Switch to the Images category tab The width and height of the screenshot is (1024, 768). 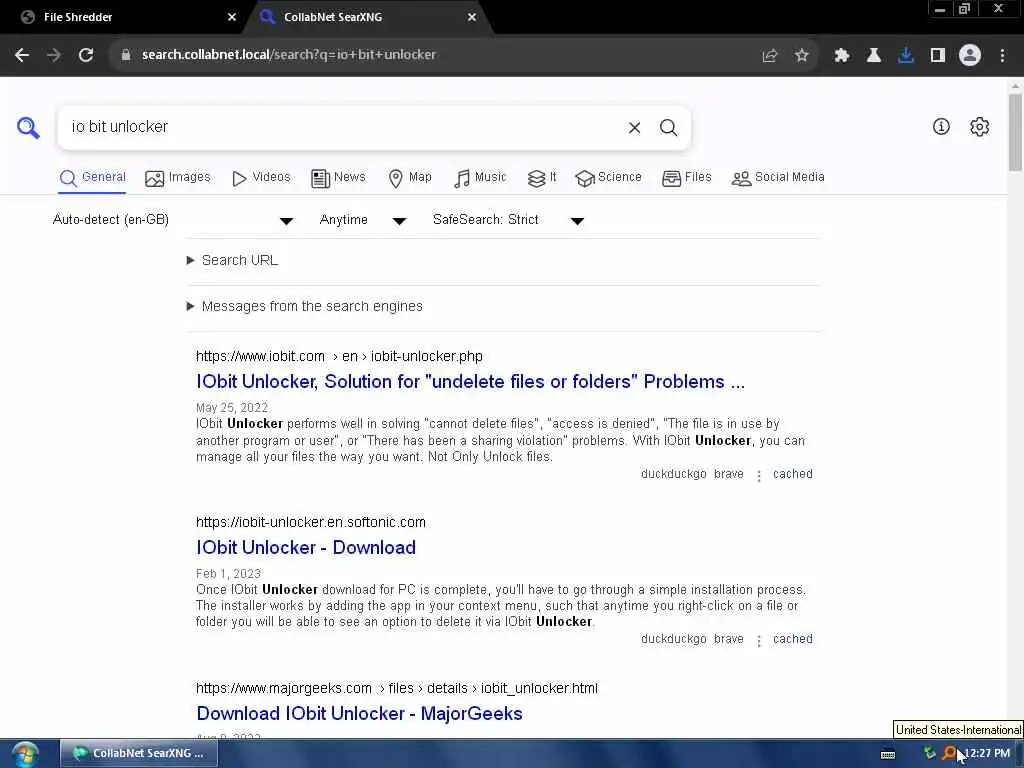click(178, 178)
